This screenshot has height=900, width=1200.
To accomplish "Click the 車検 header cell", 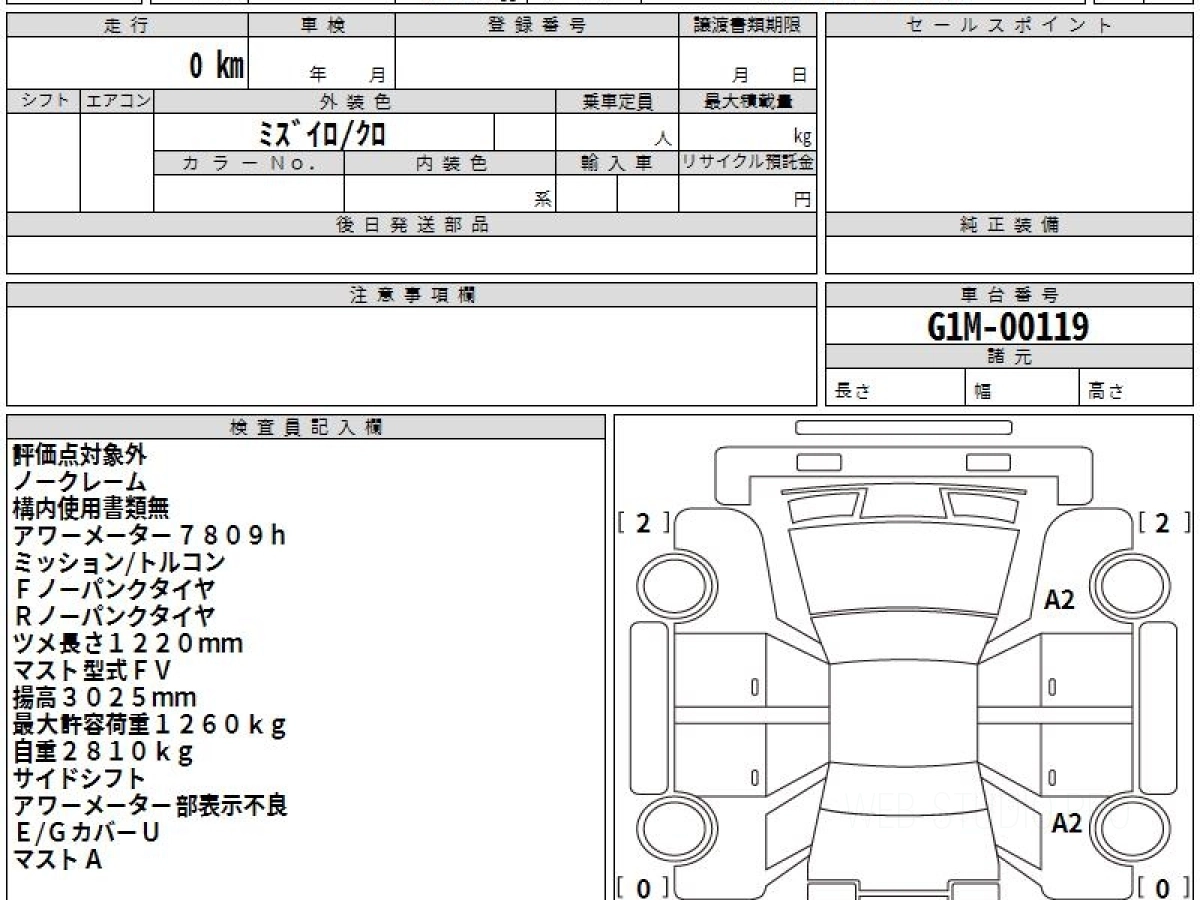I will [x=322, y=26].
